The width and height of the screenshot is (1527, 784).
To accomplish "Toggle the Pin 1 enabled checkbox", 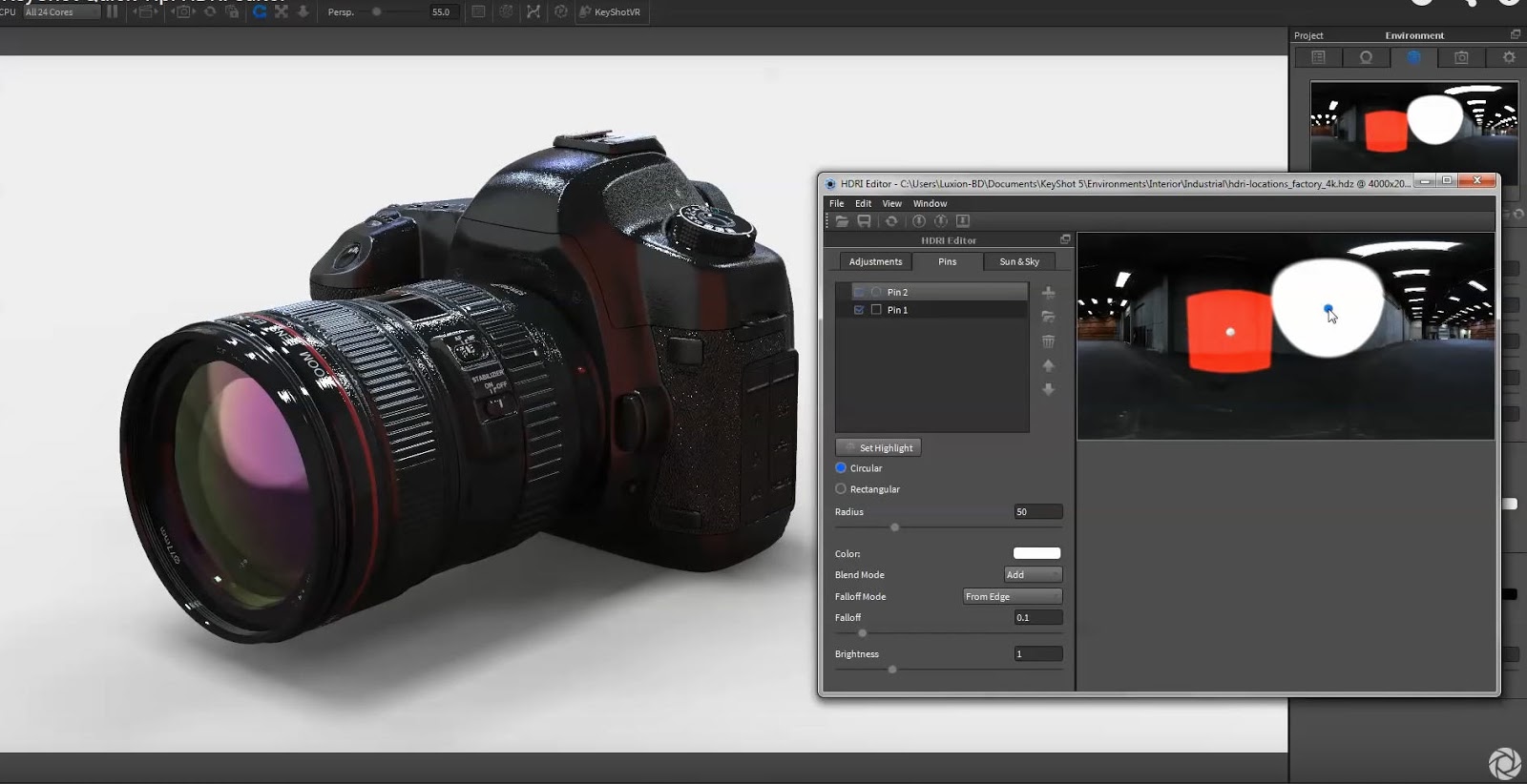I will coord(859,310).
